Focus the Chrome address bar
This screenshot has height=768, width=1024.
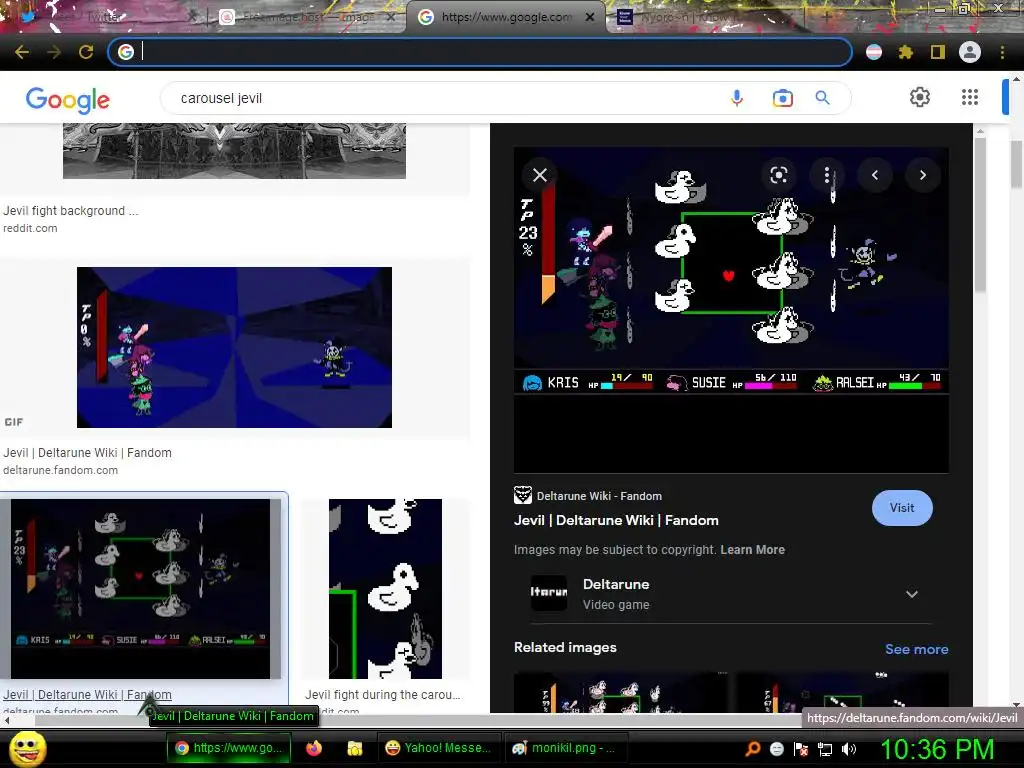pos(480,52)
